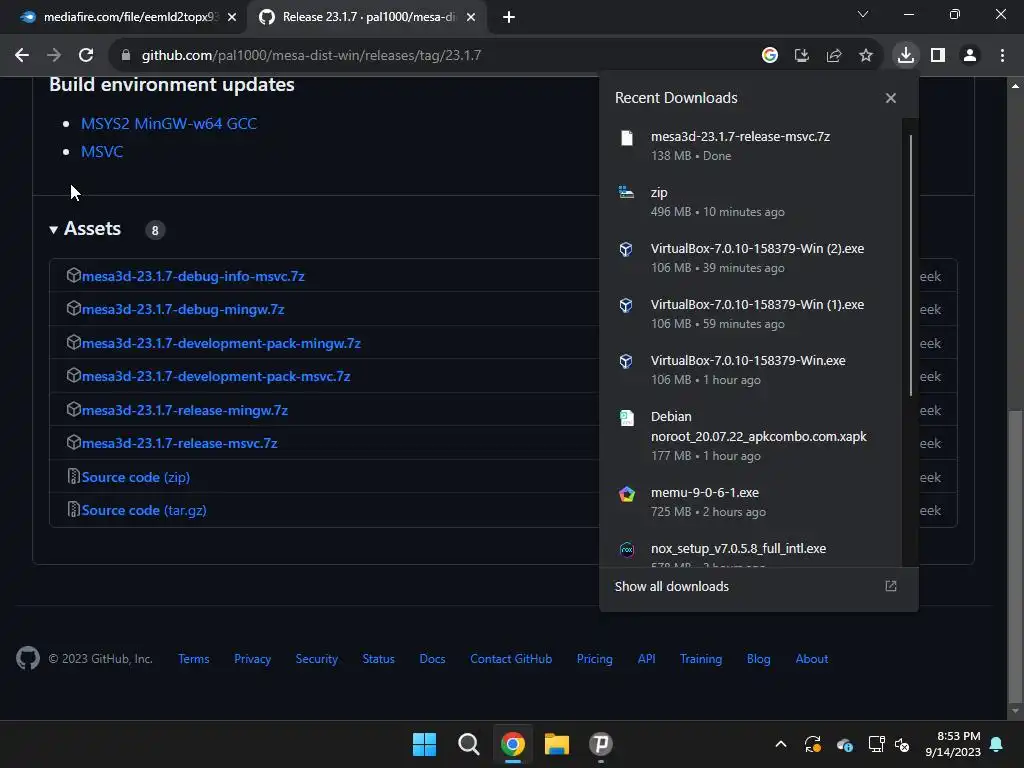The height and width of the screenshot is (768, 1024).
Task: Click the page vertical scrollbar thumb
Action: coord(1015,554)
